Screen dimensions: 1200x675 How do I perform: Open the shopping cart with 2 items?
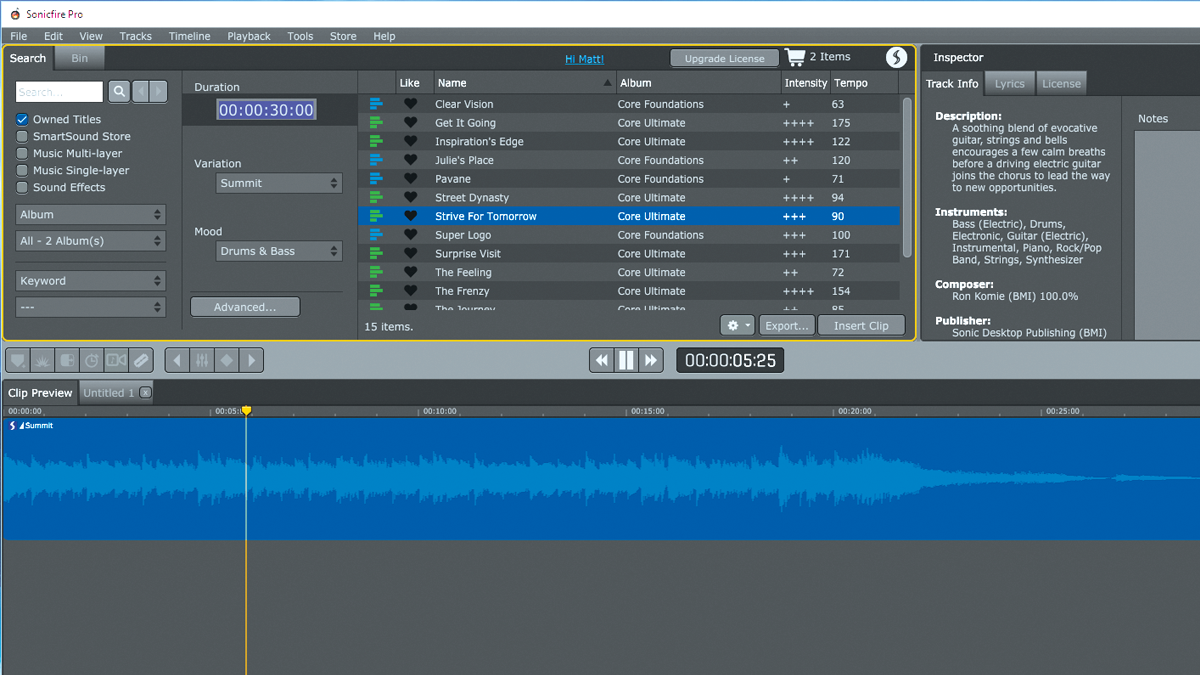point(817,57)
